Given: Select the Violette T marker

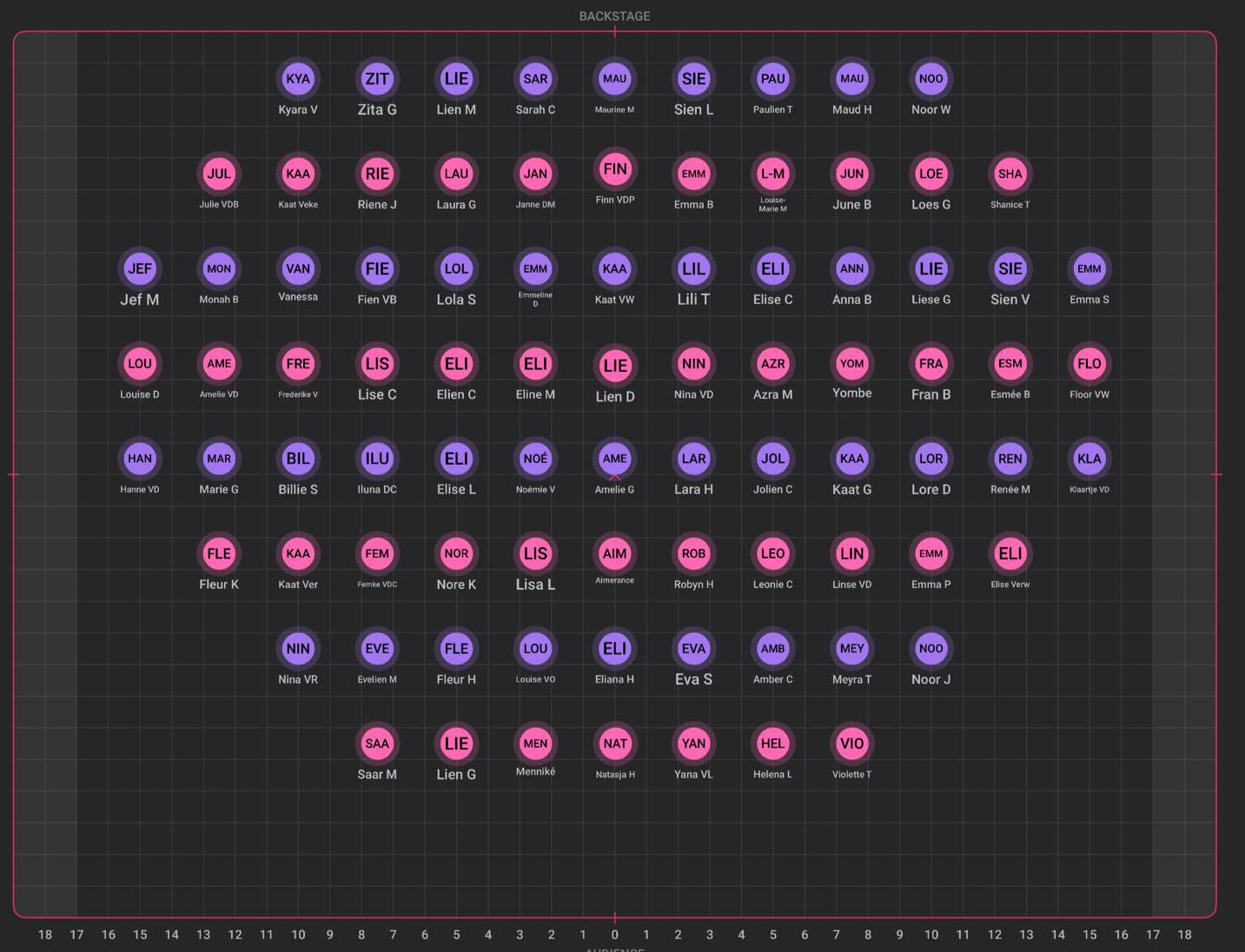Looking at the screenshot, I should click(x=852, y=744).
